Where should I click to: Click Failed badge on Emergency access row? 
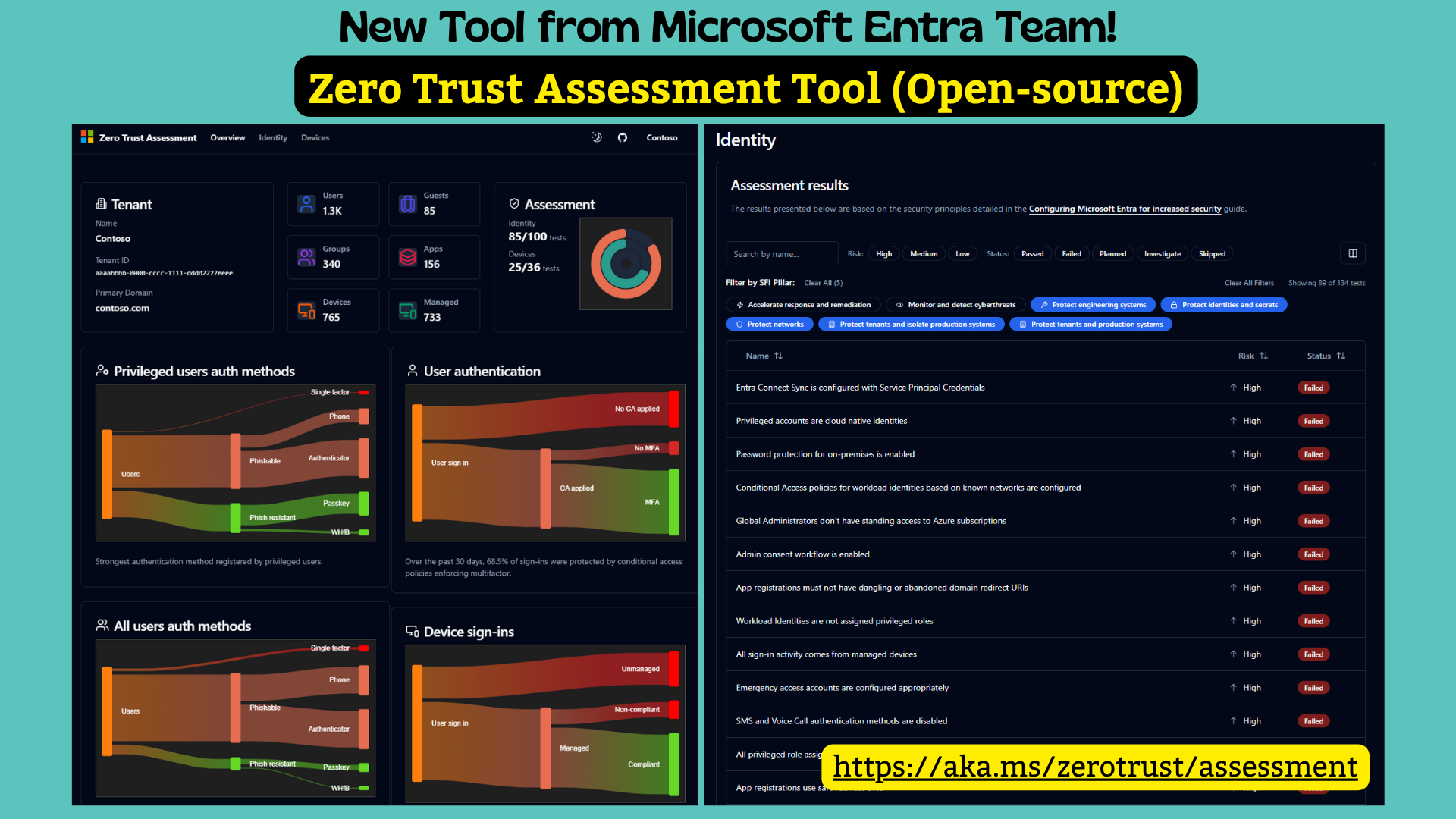point(1313,688)
